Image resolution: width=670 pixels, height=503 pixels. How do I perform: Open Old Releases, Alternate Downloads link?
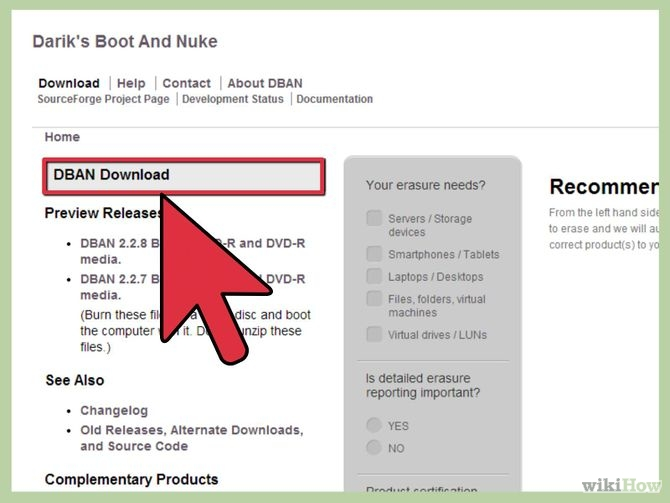[x=192, y=438]
